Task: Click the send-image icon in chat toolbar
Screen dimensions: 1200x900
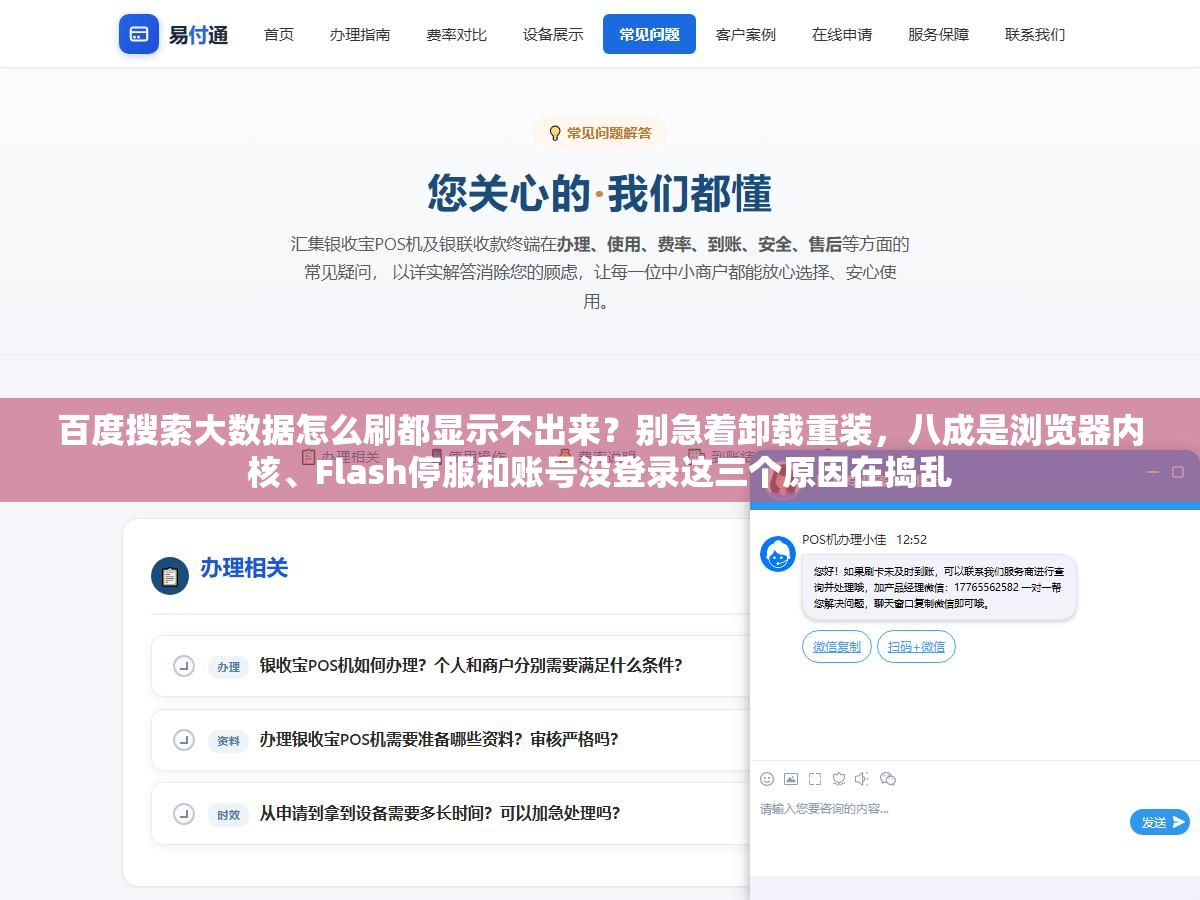Action: [x=791, y=779]
